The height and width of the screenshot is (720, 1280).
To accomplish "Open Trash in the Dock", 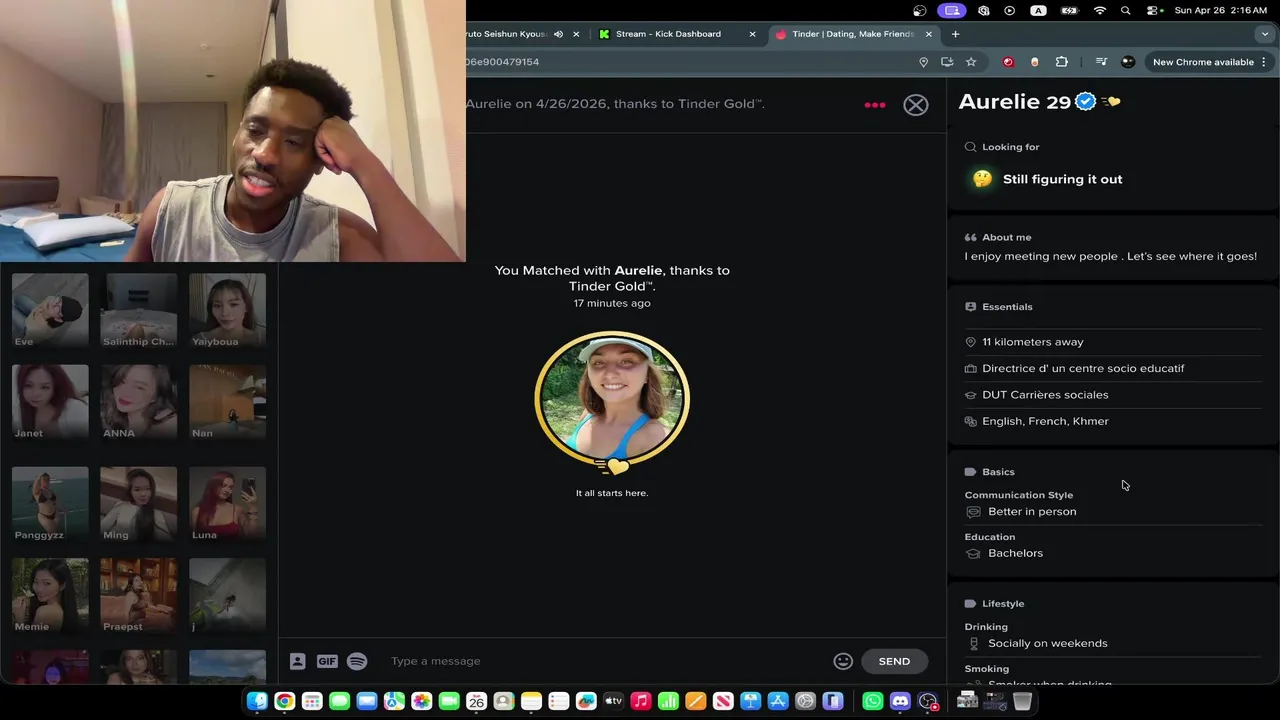I will [1022, 702].
